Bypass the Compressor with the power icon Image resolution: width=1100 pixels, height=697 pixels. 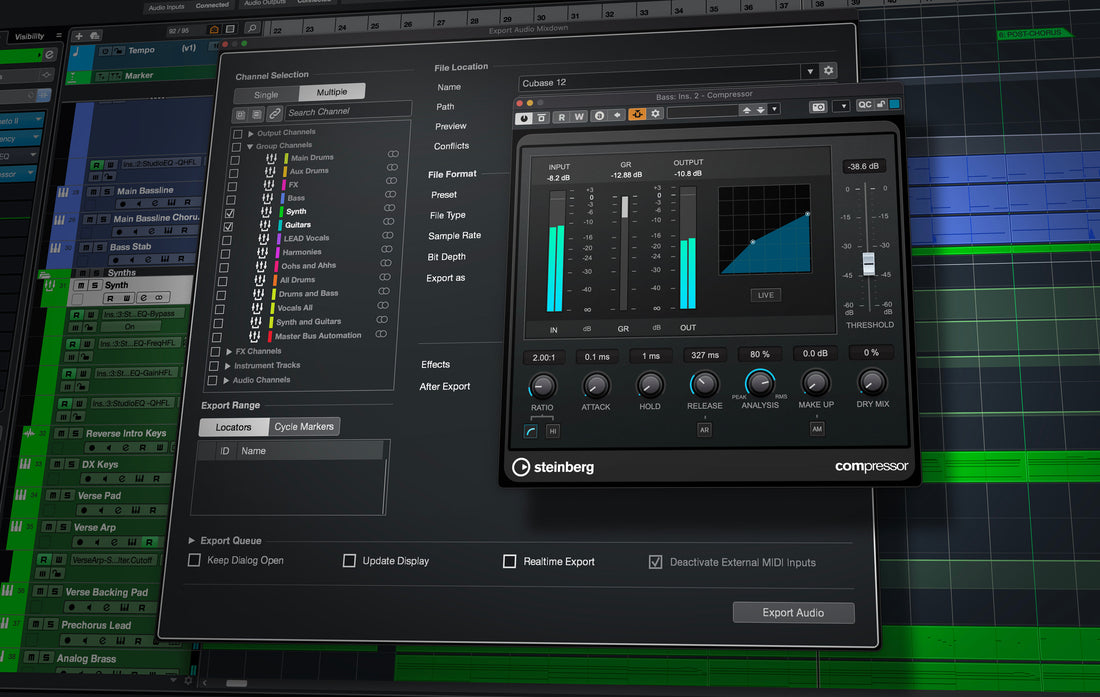point(521,116)
